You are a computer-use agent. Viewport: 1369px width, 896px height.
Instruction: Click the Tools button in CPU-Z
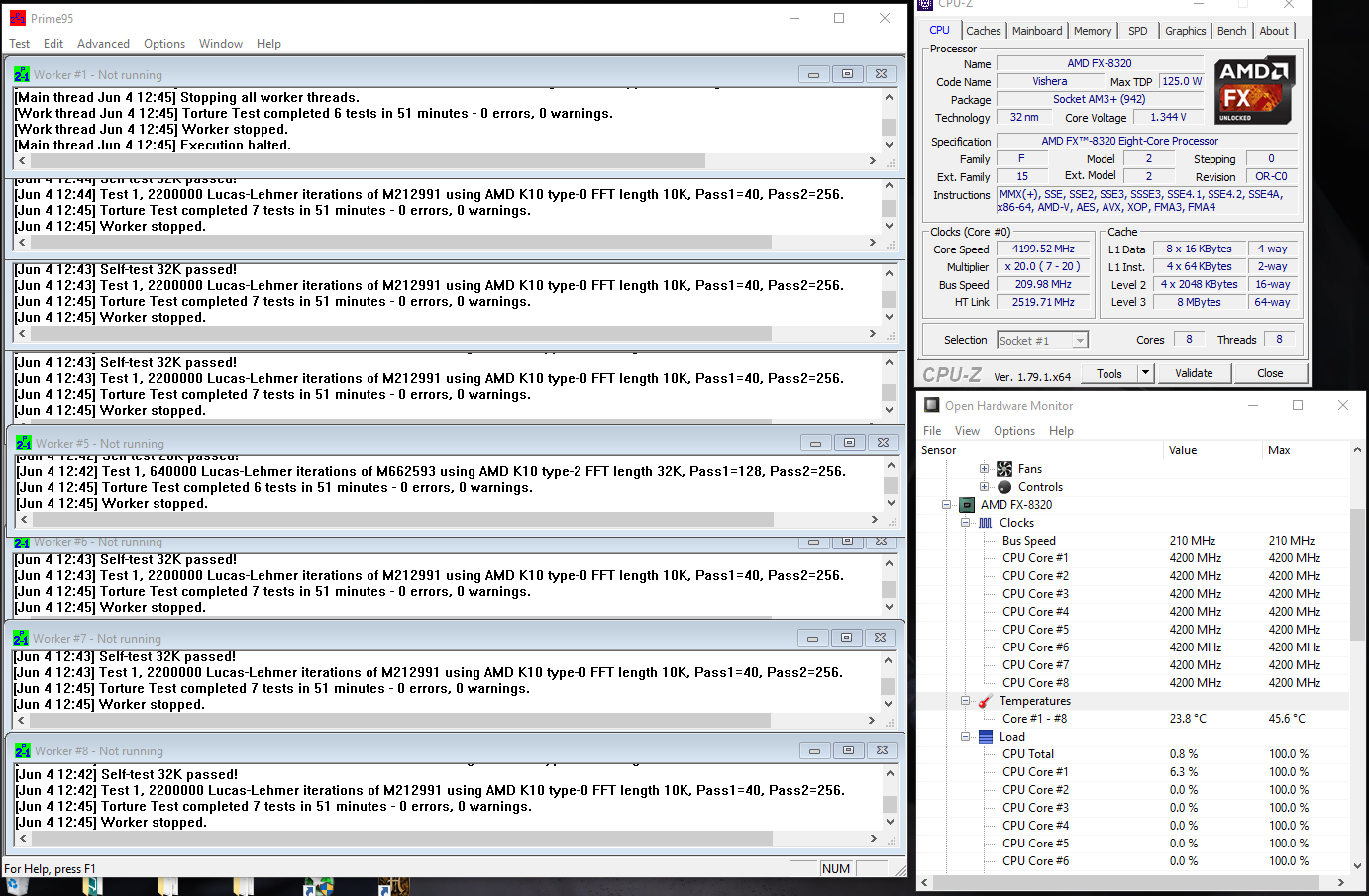pyautogui.click(x=1109, y=373)
